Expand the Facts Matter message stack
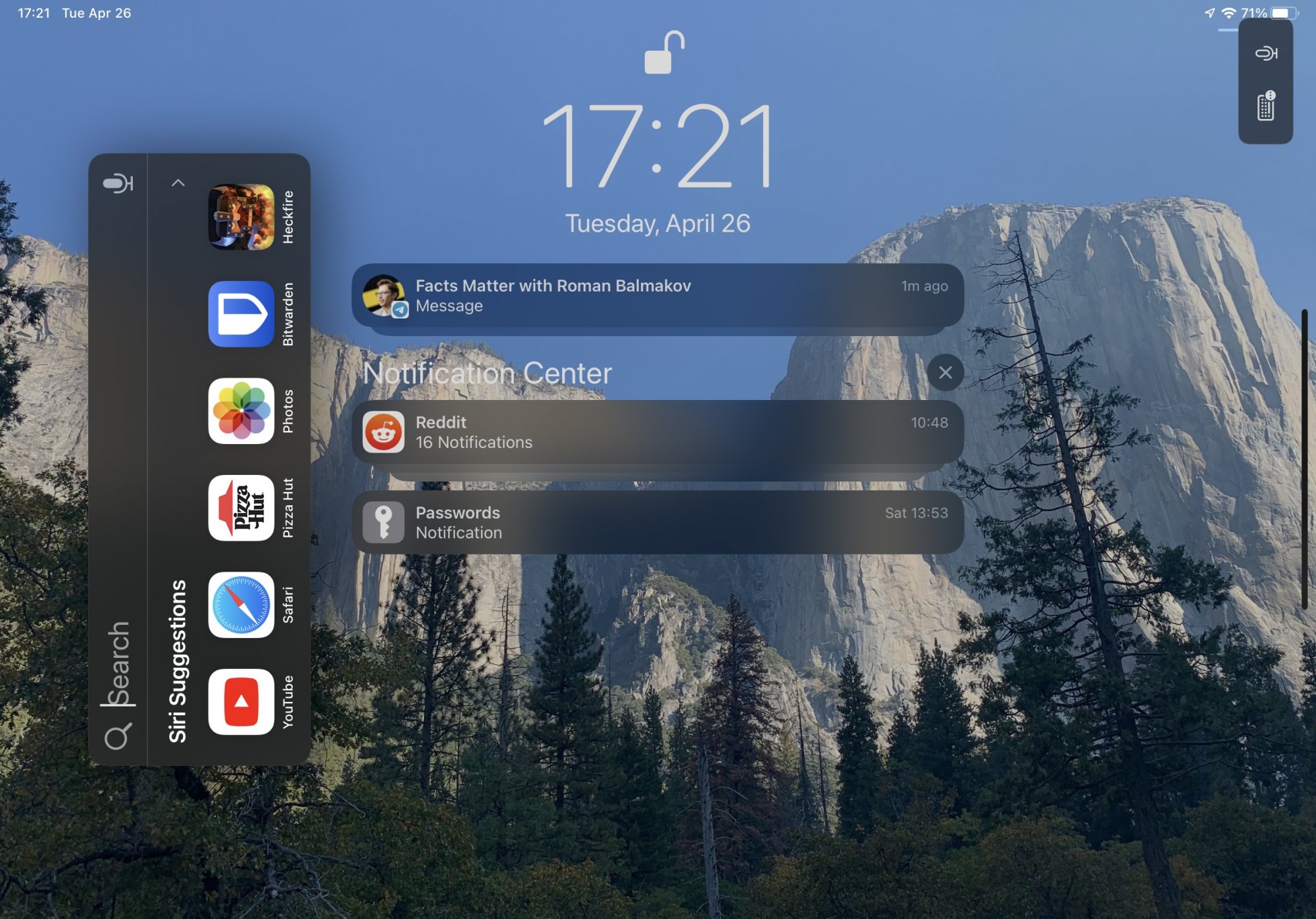This screenshot has width=1316, height=919. [658, 295]
